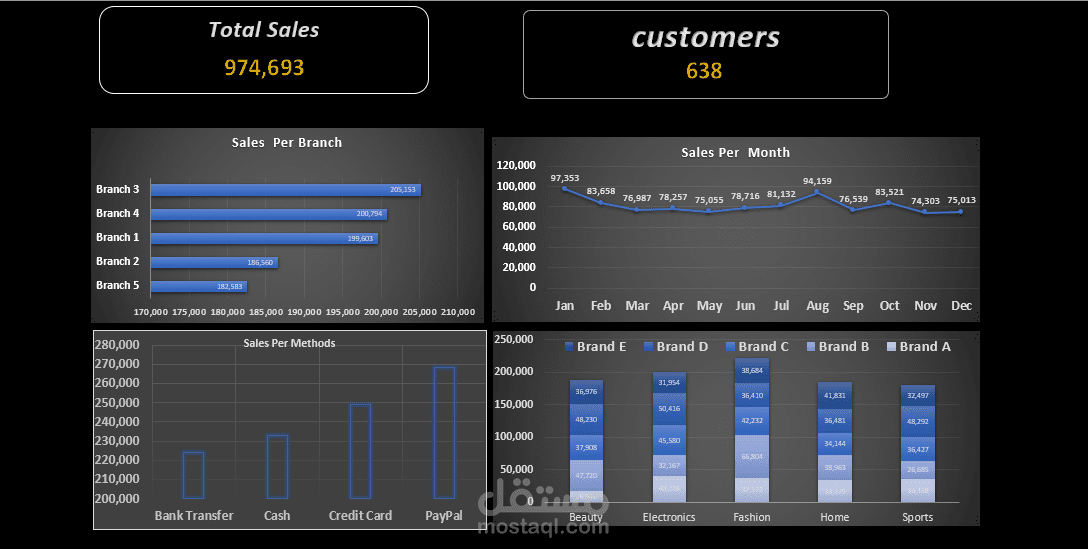
Task: Select the Branch 2 axis label
Action: [117, 261]
